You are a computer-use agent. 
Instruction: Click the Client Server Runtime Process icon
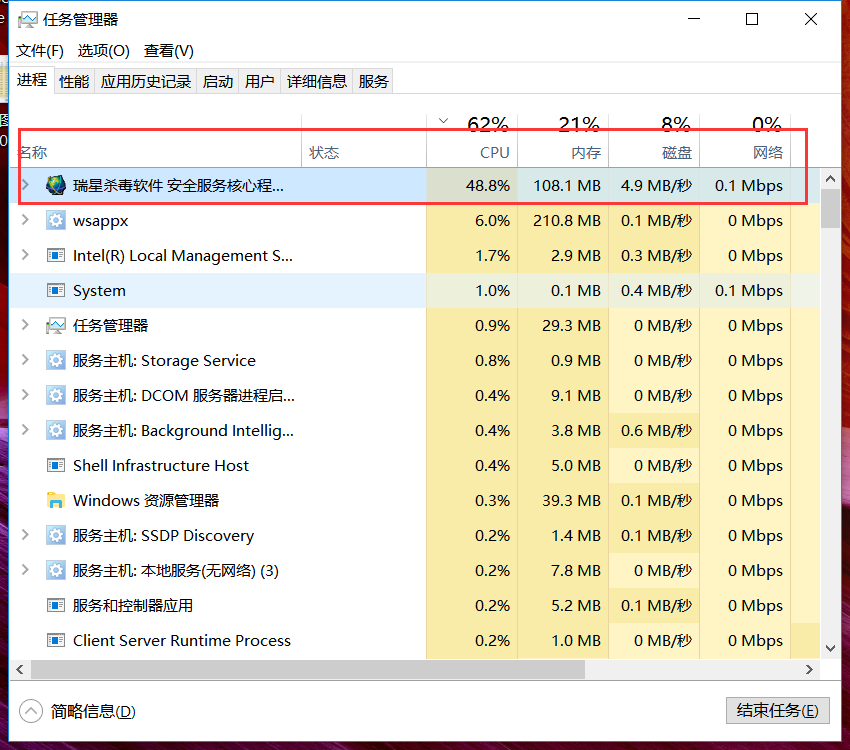coord(56,641)
